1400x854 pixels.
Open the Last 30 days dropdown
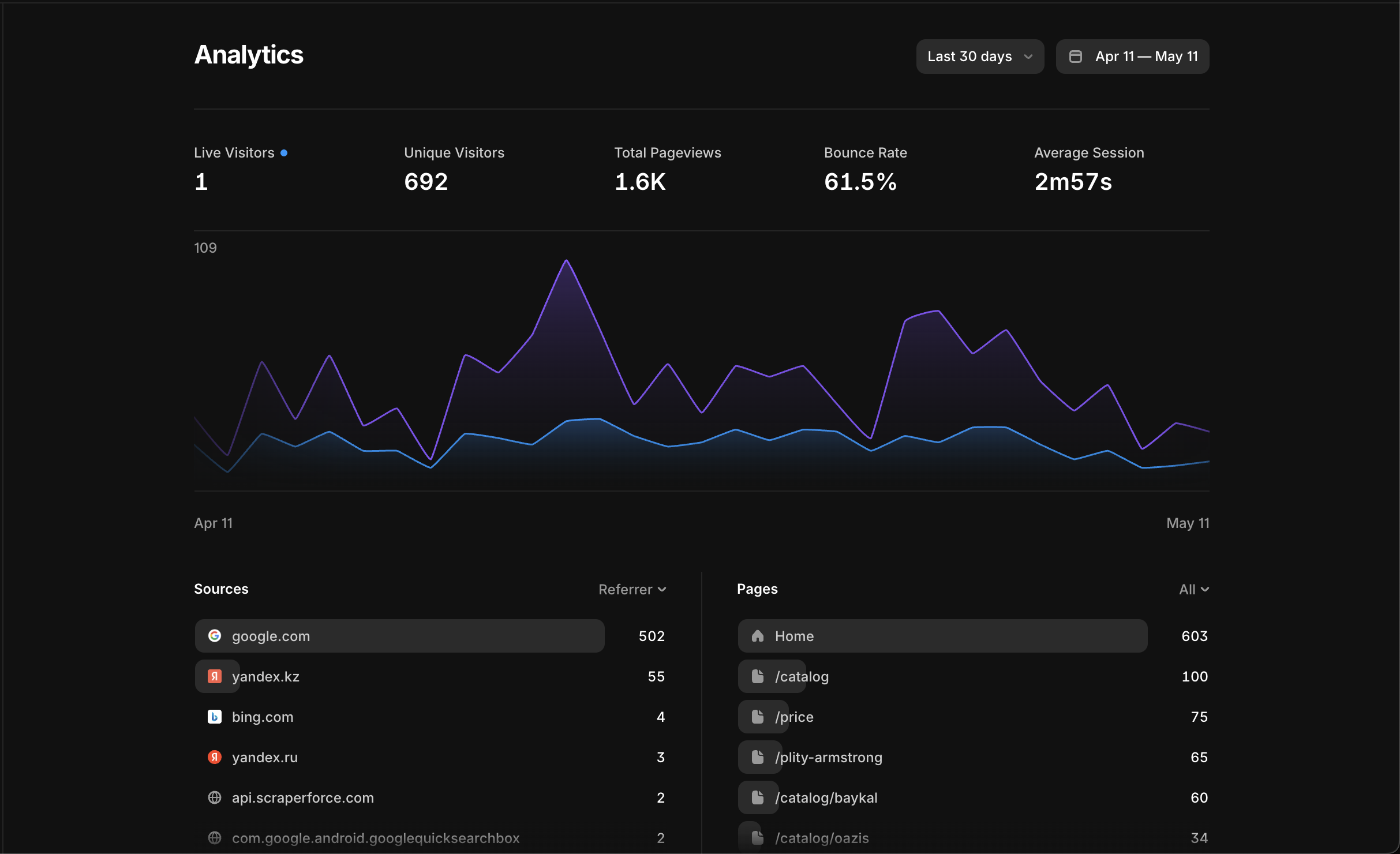[x=980, y=57]
